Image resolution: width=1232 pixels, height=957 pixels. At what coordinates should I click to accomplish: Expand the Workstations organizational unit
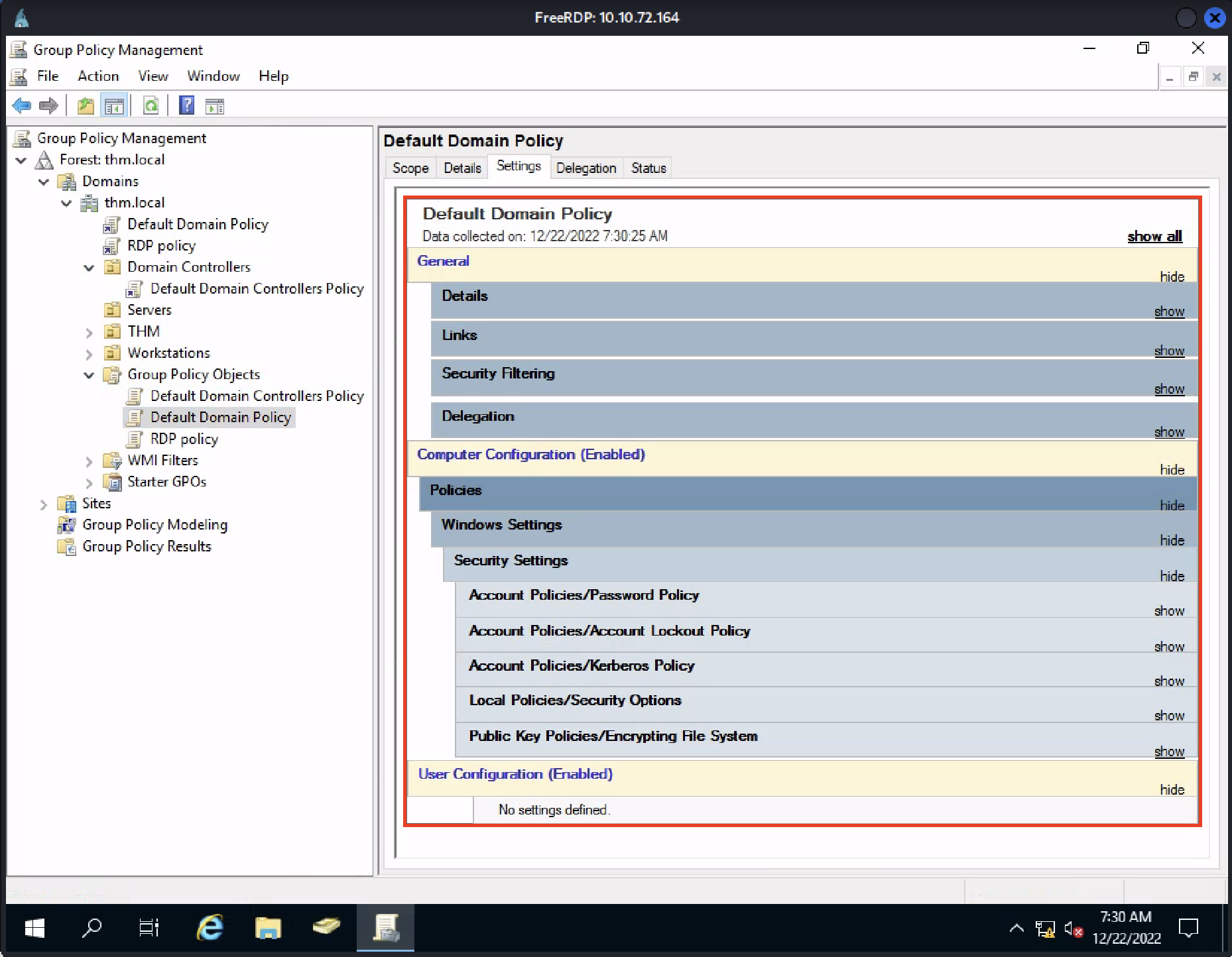[89, 354]
